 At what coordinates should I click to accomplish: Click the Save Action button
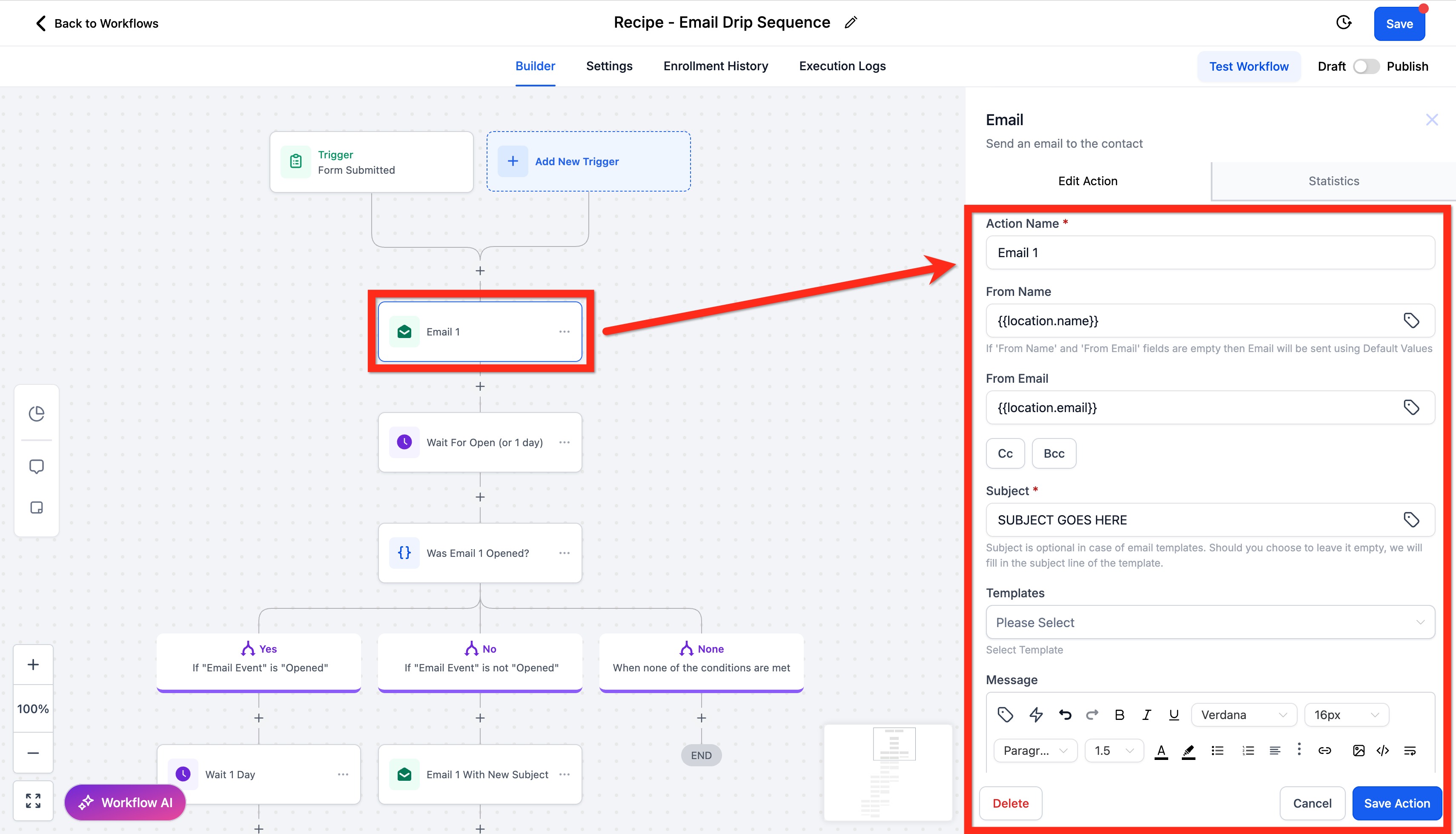[1396, 803]
